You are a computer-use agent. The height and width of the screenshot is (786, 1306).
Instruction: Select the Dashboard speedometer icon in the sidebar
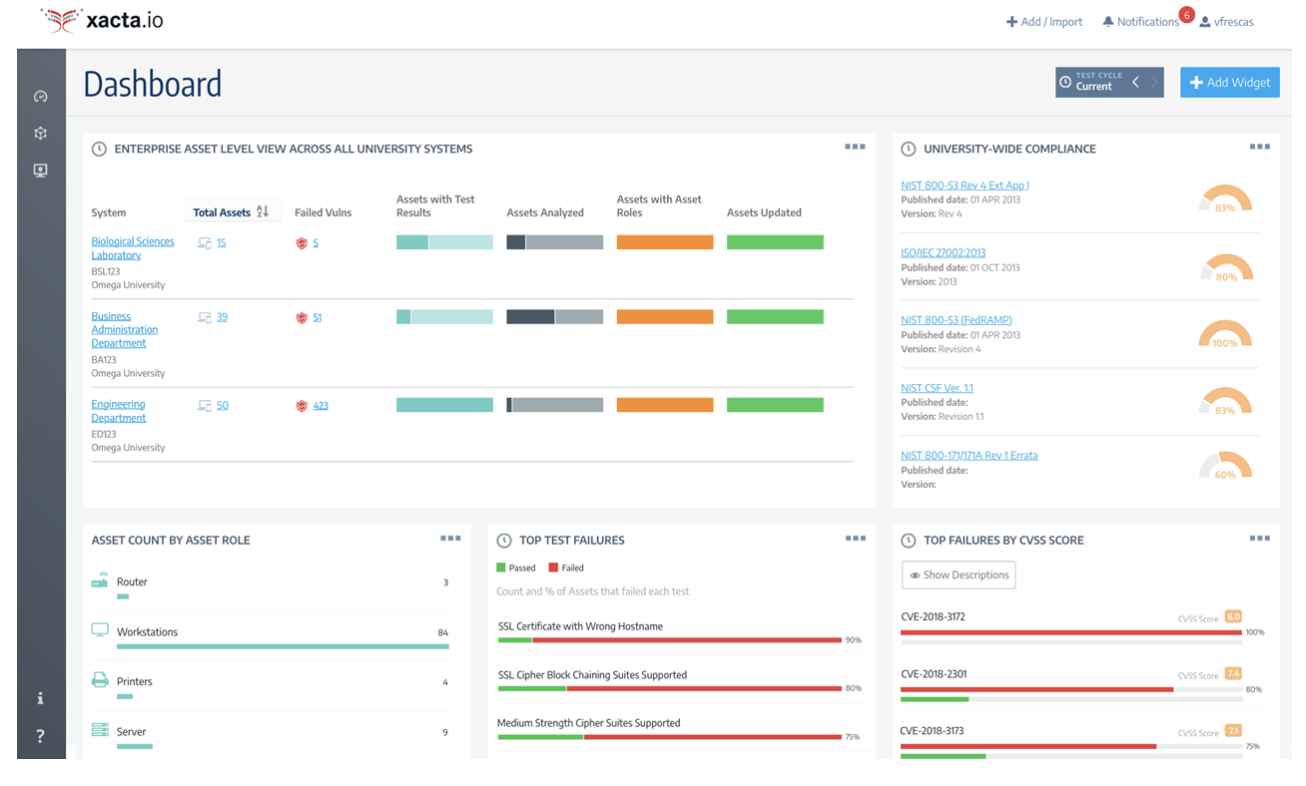point(40,95)
